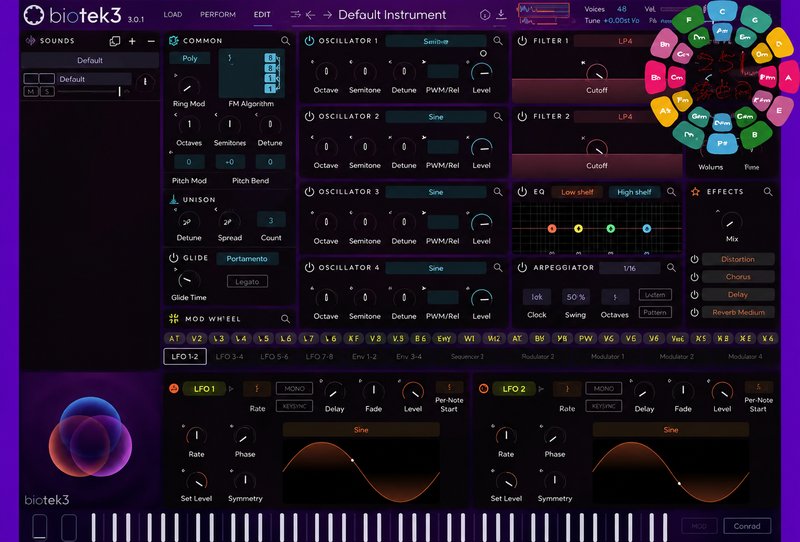800x542 pixels.
Task: Open Glide Portamento mode dropdown
Action: coord(247,259)
